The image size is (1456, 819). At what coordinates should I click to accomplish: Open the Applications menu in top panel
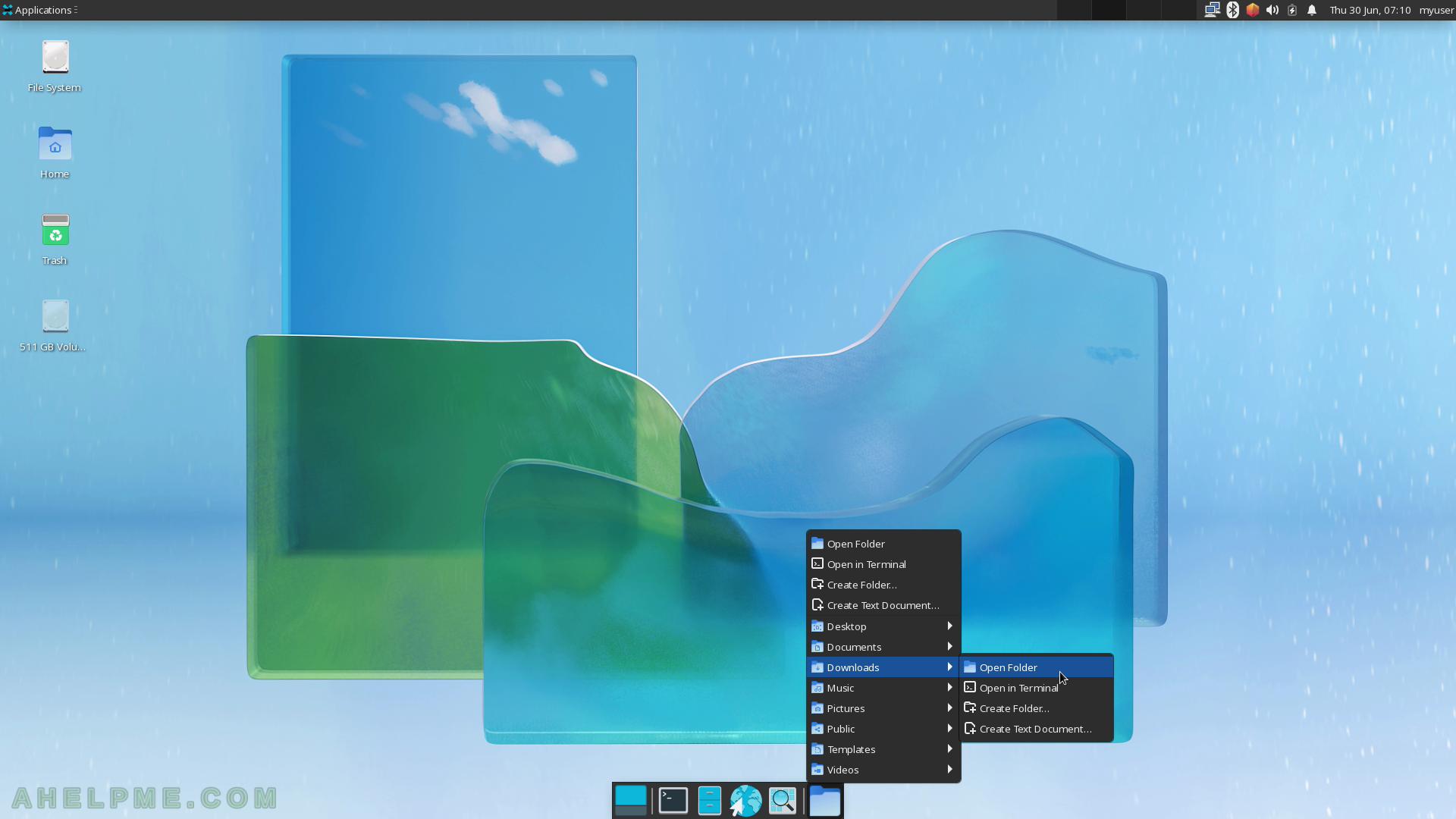point(39,10)
